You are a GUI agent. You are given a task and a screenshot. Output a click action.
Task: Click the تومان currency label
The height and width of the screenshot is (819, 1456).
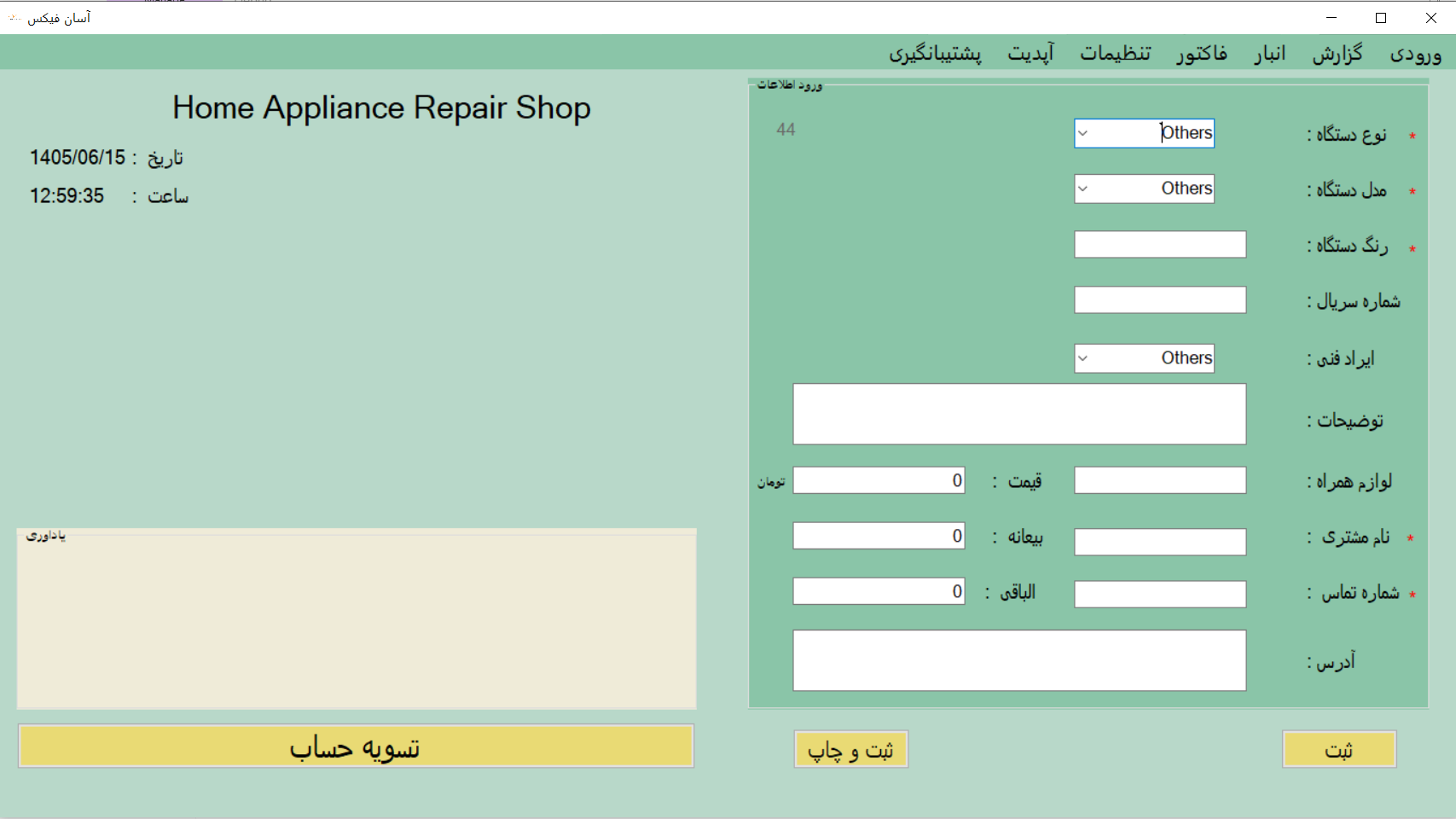(771, 482)
